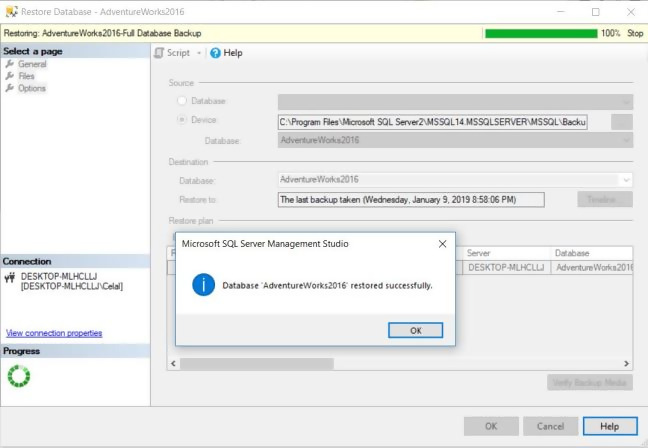Click the Restore Database window icon

[11, 12]
